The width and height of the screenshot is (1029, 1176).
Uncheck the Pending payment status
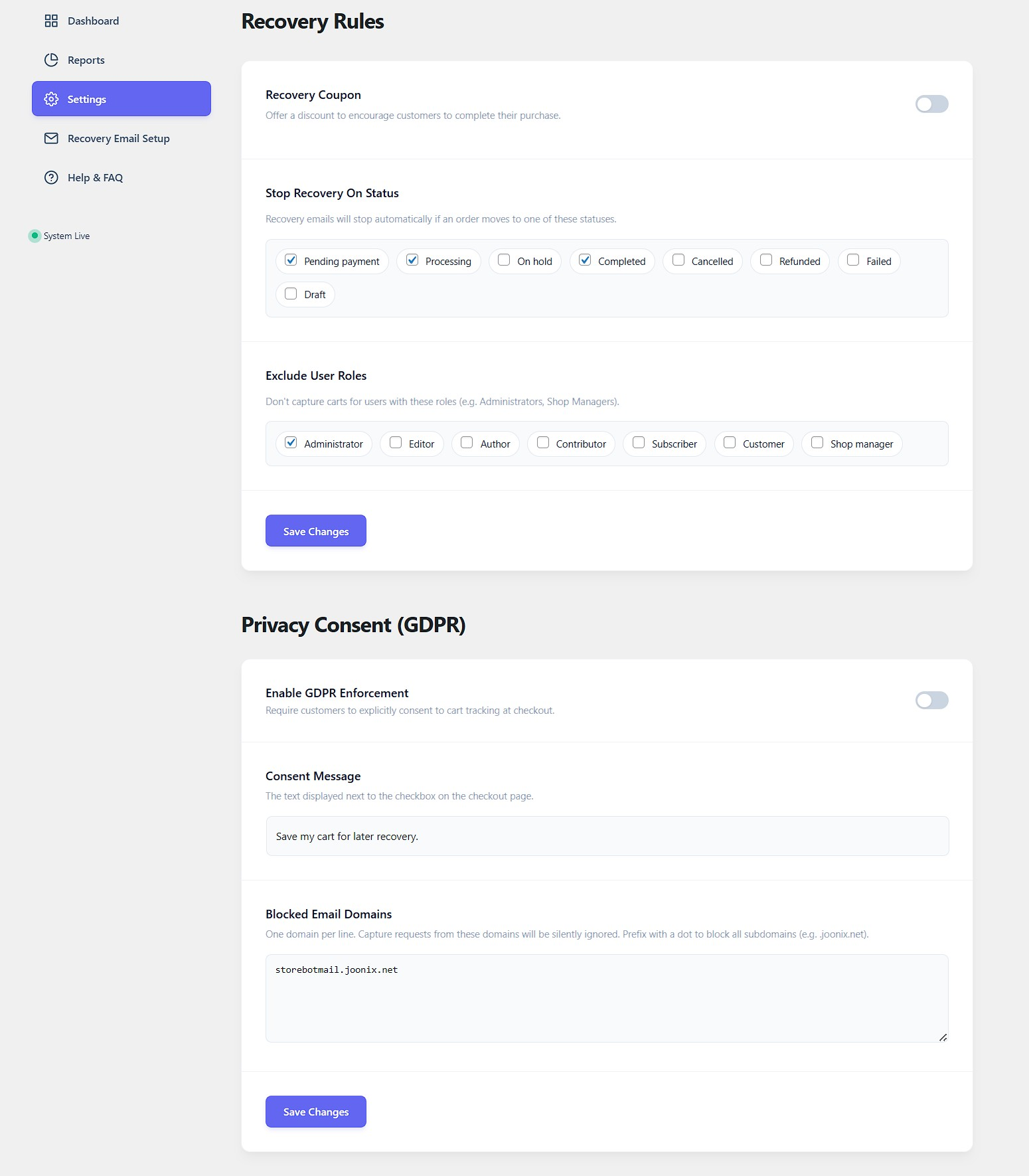[x=290, y=260]
